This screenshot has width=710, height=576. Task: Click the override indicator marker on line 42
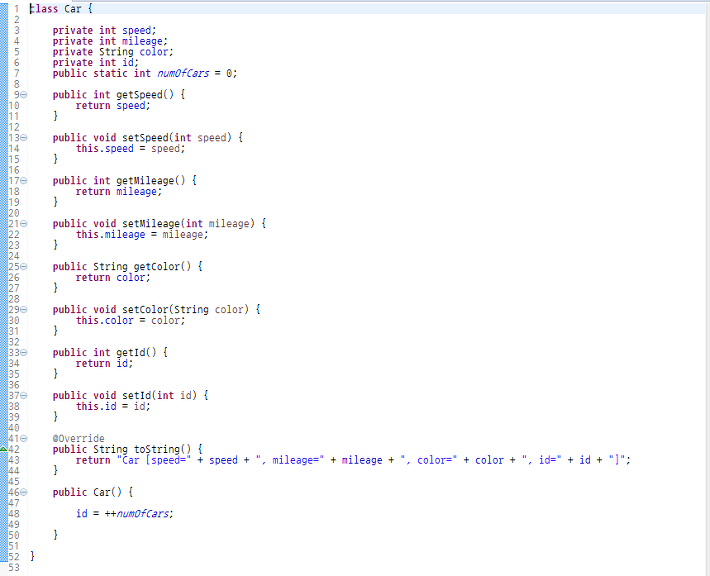click(x=3, y=449)
